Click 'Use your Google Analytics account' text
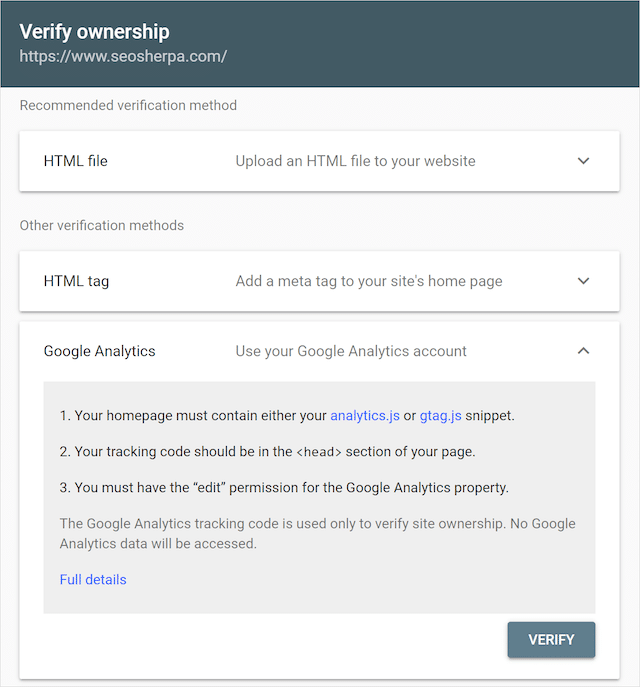 (x=351, y=351)
